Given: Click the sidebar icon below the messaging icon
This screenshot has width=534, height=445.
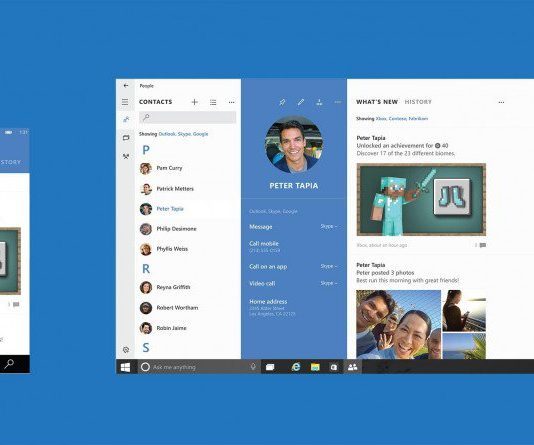Looking at the screenshot, I should pyautogui.click(x=126, y=156).
